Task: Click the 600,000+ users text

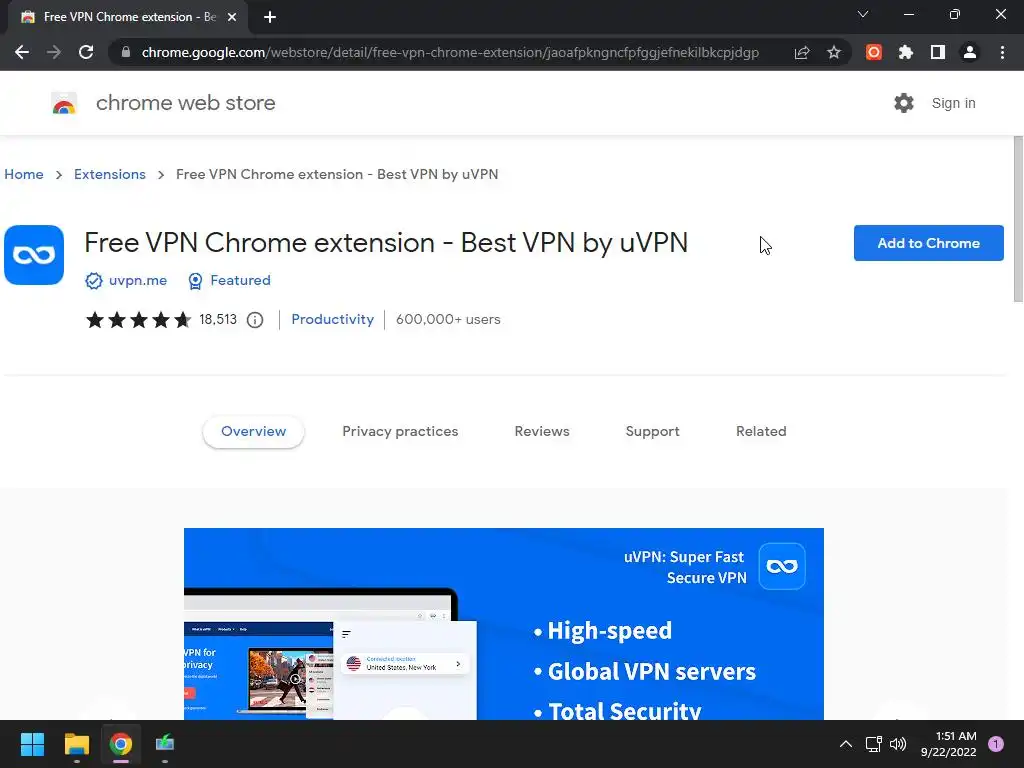Action: 448,319
